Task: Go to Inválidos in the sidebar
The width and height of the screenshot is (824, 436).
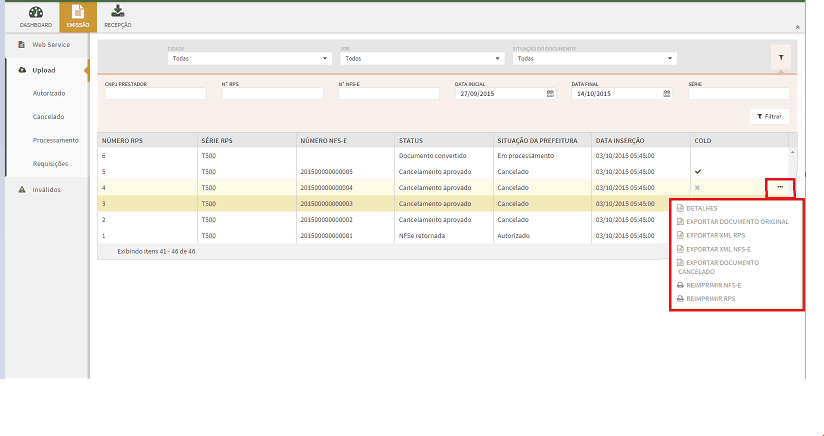Action: point(46,189)
